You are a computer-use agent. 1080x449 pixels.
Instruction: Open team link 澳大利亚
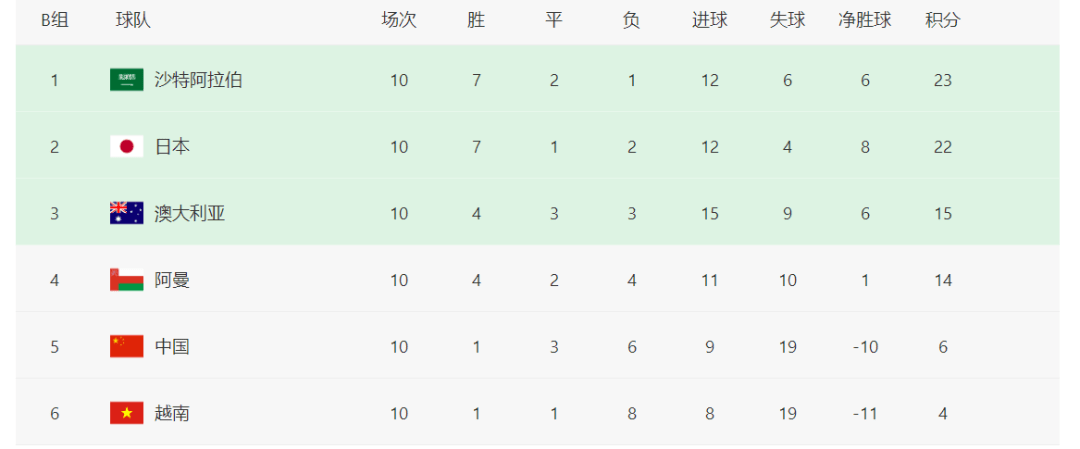tap(189, 213)
